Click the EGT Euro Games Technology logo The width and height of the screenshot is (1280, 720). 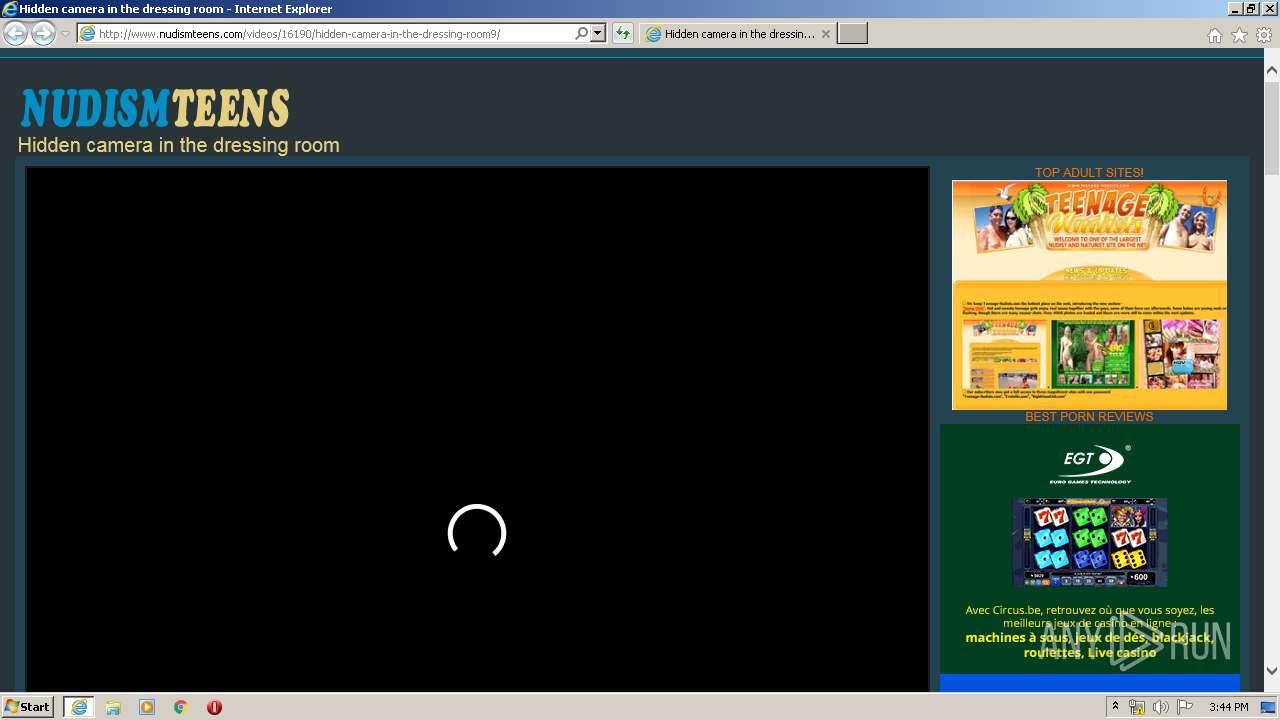[x=1090, y=465]
